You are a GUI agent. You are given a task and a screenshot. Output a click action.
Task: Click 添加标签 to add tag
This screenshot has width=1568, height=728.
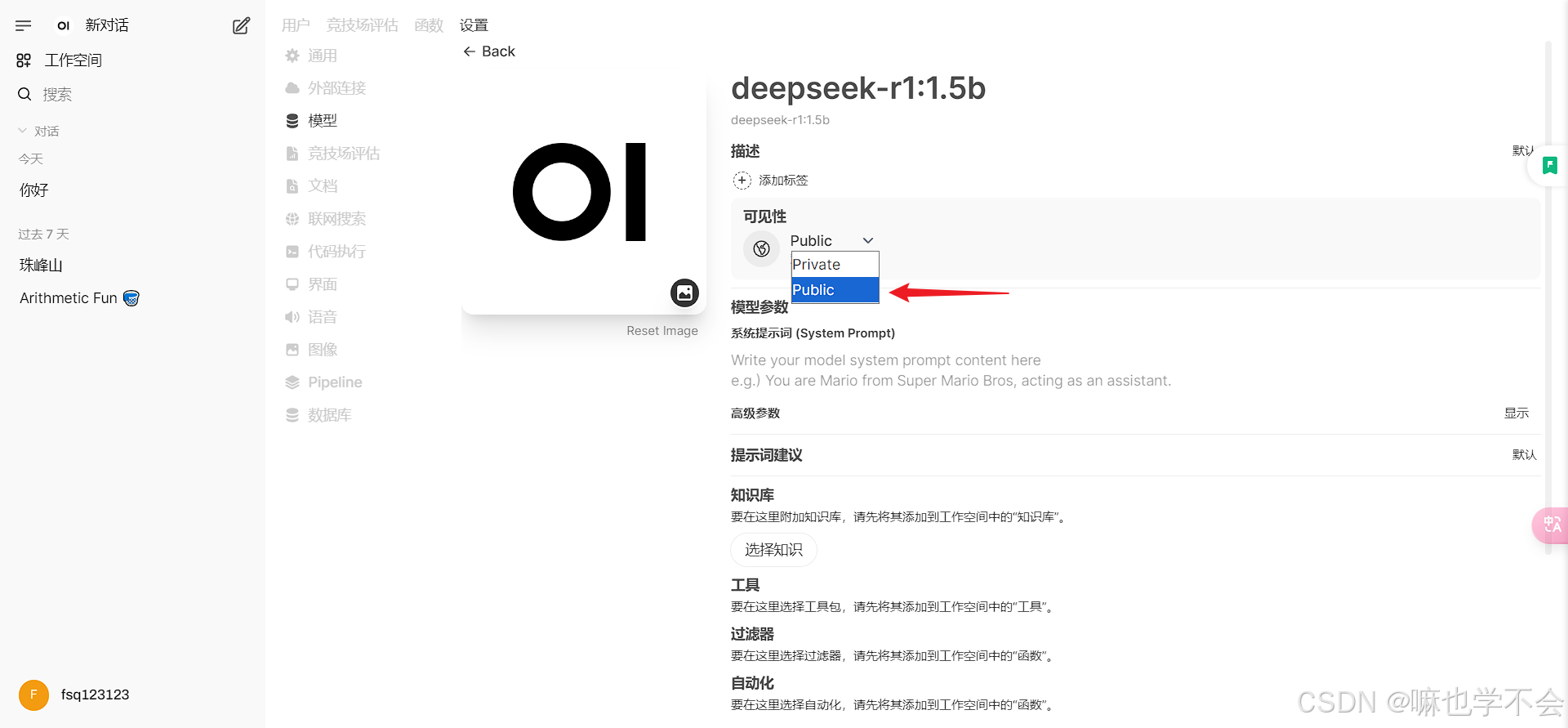point(783,181)
